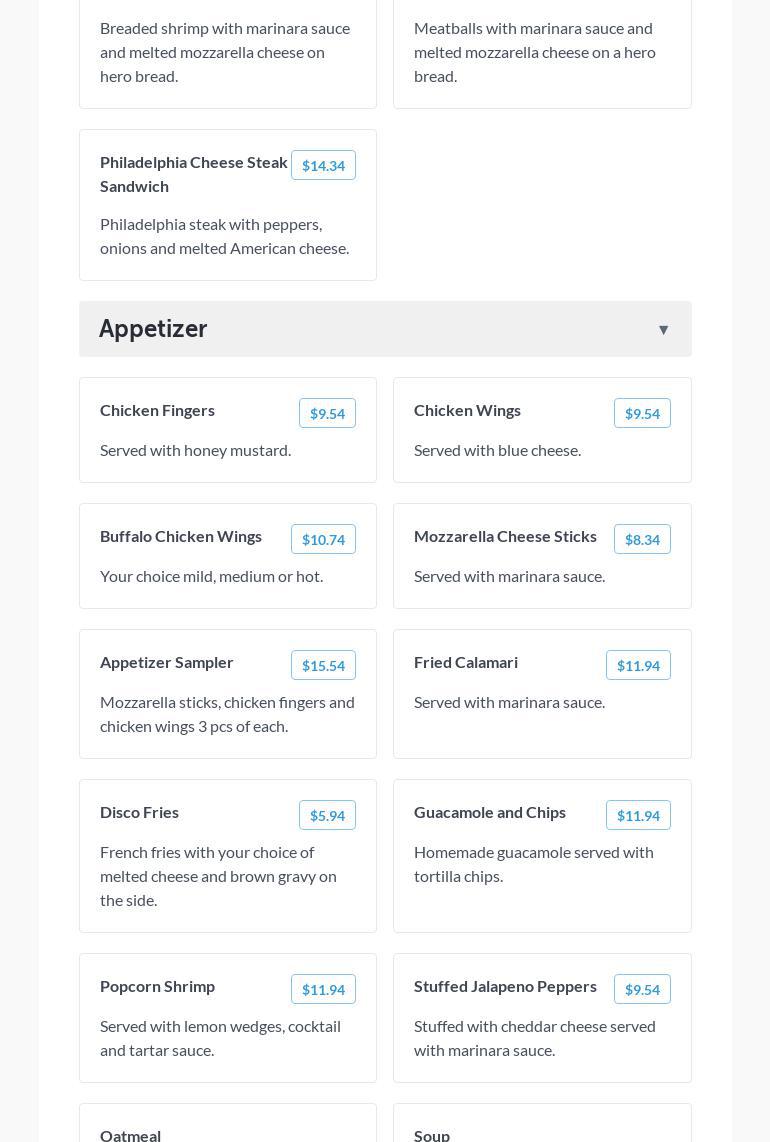Click the Fried Calamari item name
This screenshot has width=770, height=1142.
(466, 662)
